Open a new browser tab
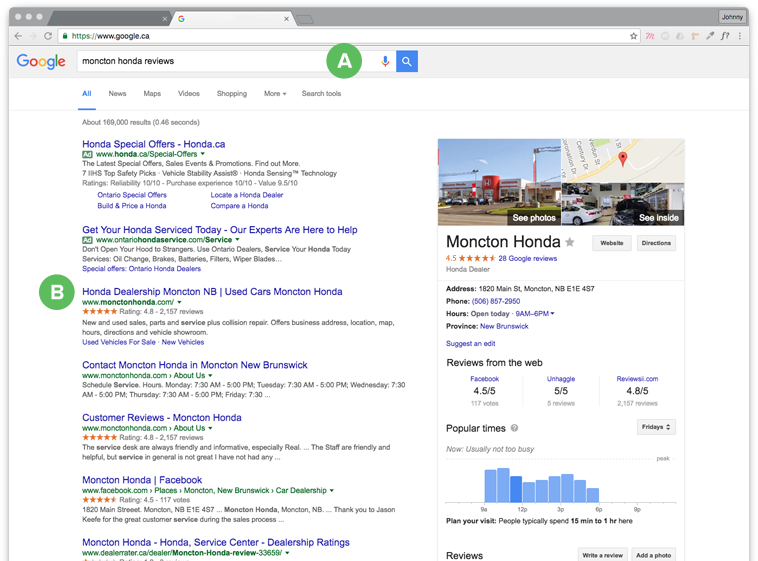Screen dimensions: 758x561 point(305,19)
